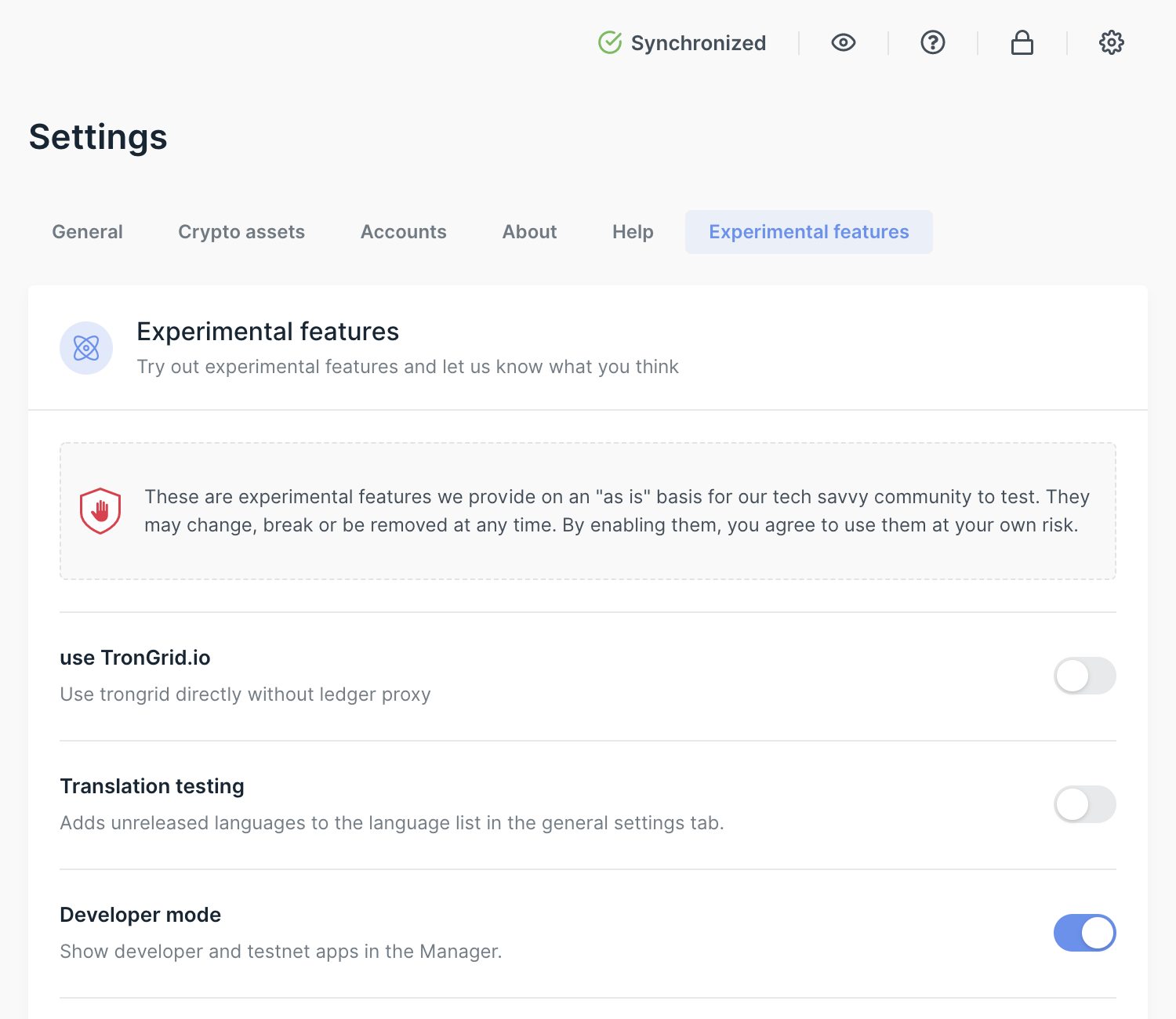Select the Experimental features tab
The height and width of the screenshot is (1019, 1176).
[x=808, y=232]
